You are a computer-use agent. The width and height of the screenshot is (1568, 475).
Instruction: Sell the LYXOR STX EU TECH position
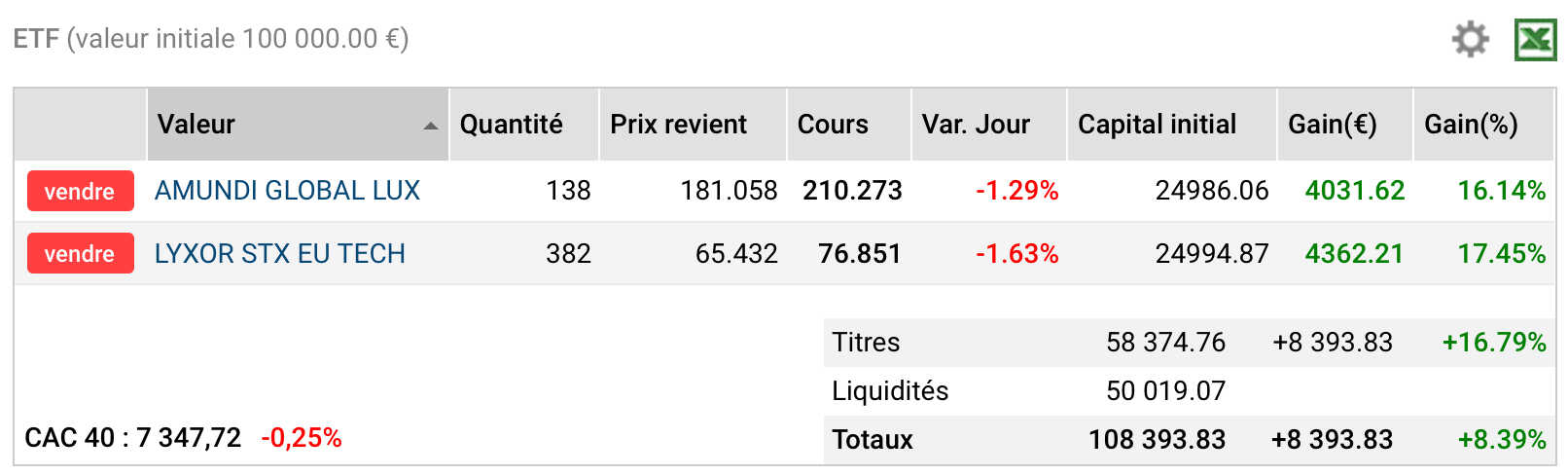point(80,253)
